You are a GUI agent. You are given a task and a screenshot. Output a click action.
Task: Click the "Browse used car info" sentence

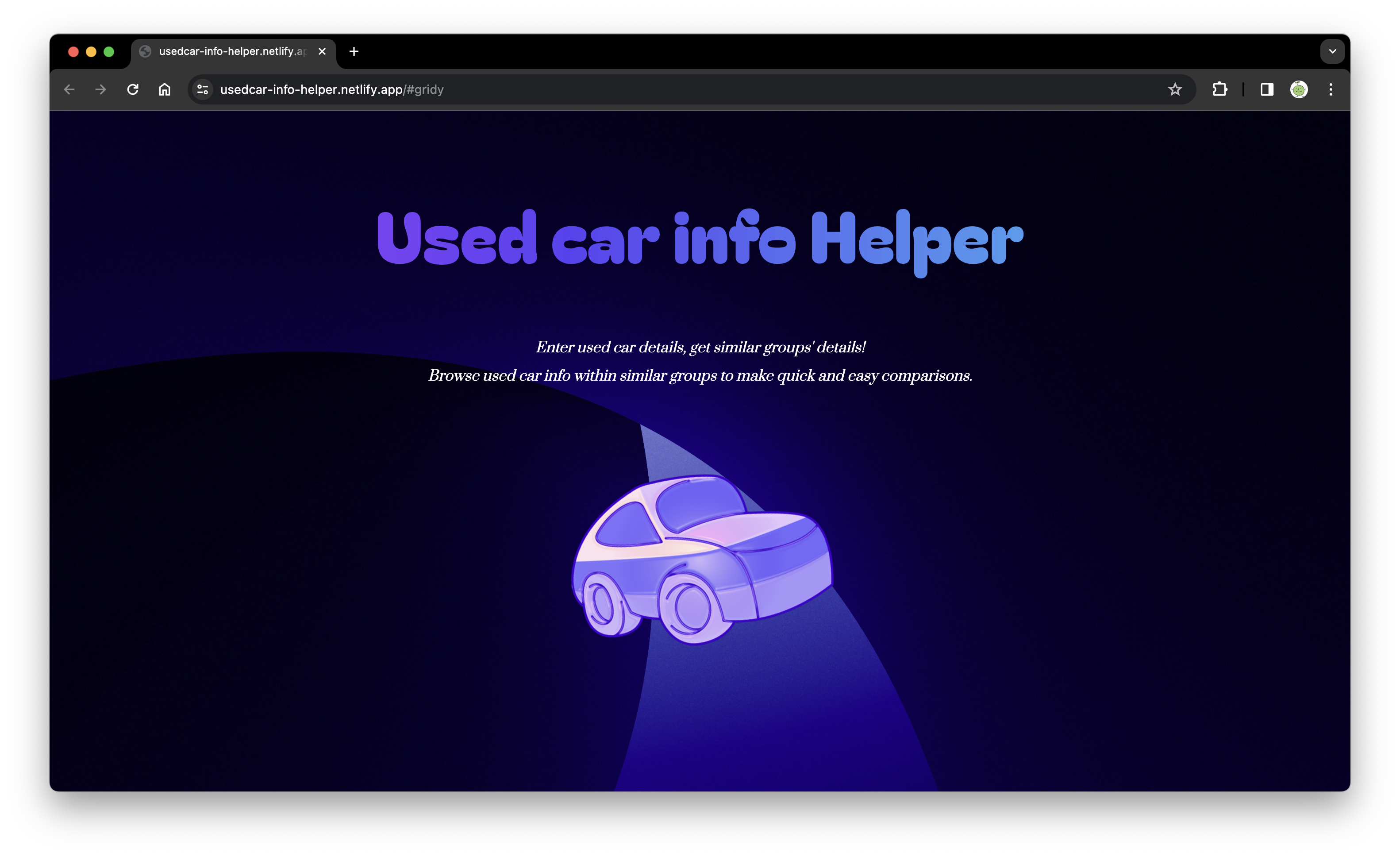pyautogui.click(x=700, y=375)
